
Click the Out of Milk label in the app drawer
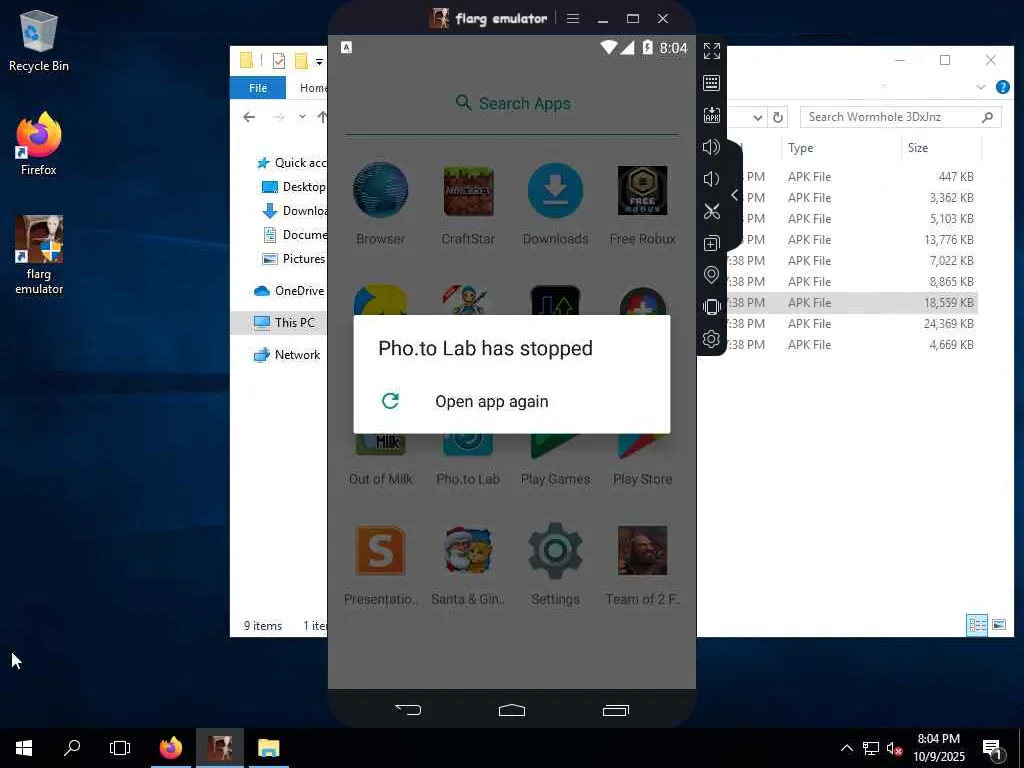[x=381, y=479]
